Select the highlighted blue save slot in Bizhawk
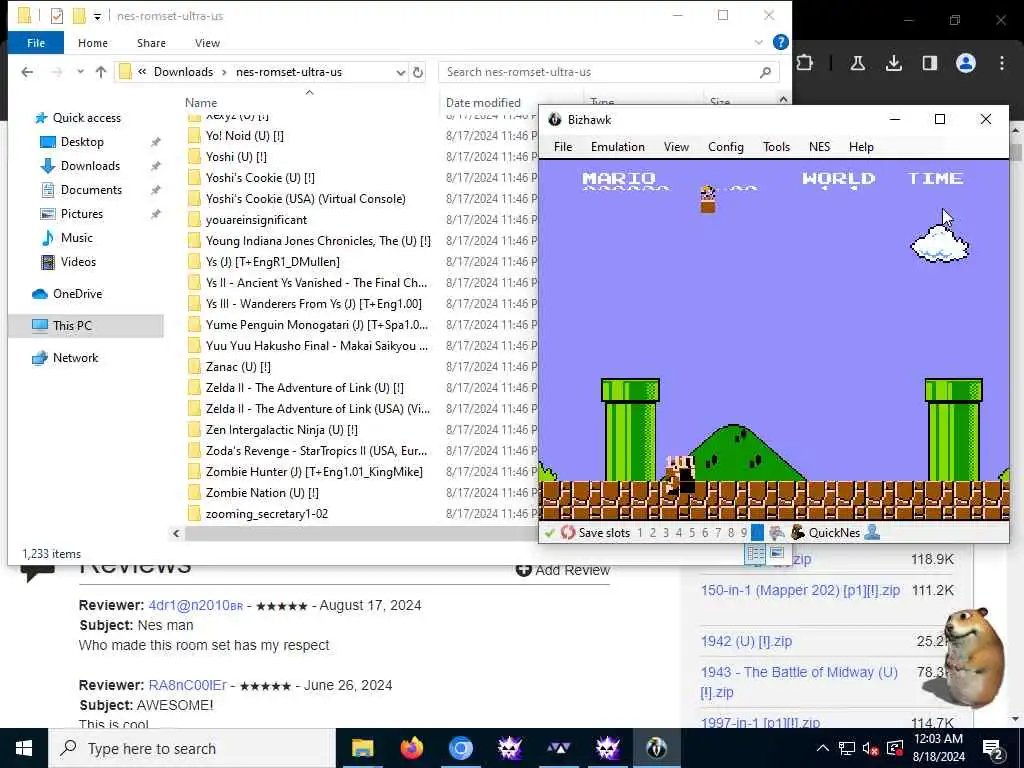 tap(757, 532)
